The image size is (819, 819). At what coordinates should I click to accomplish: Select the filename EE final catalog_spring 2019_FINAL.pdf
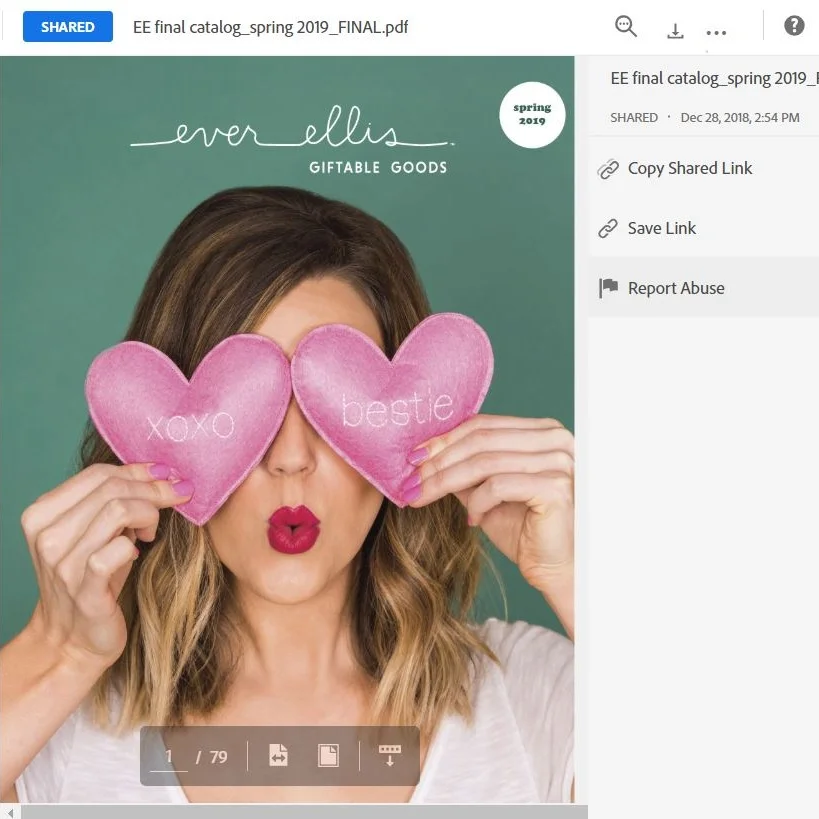tap(268, 27)
